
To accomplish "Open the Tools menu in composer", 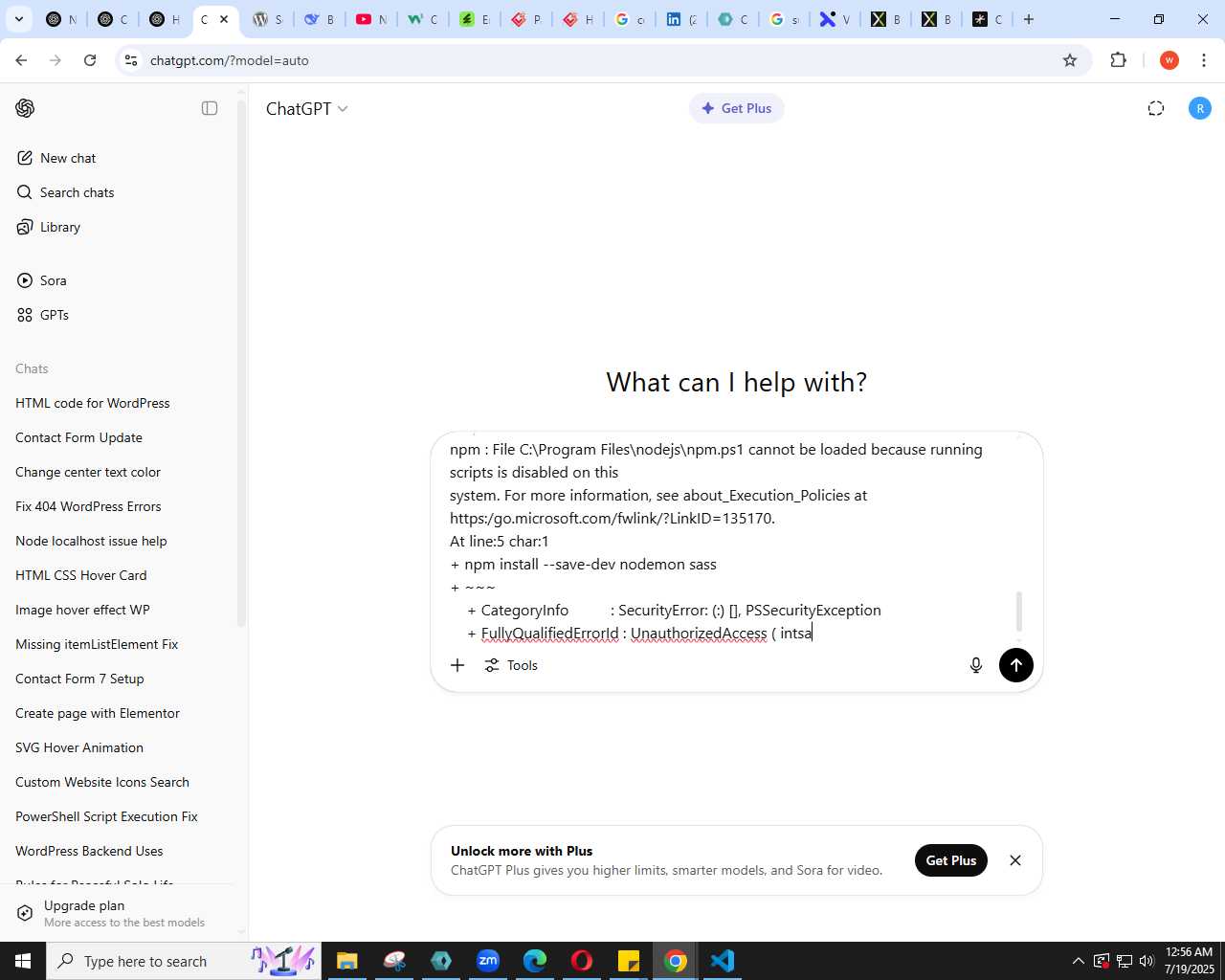I will 511,665.
